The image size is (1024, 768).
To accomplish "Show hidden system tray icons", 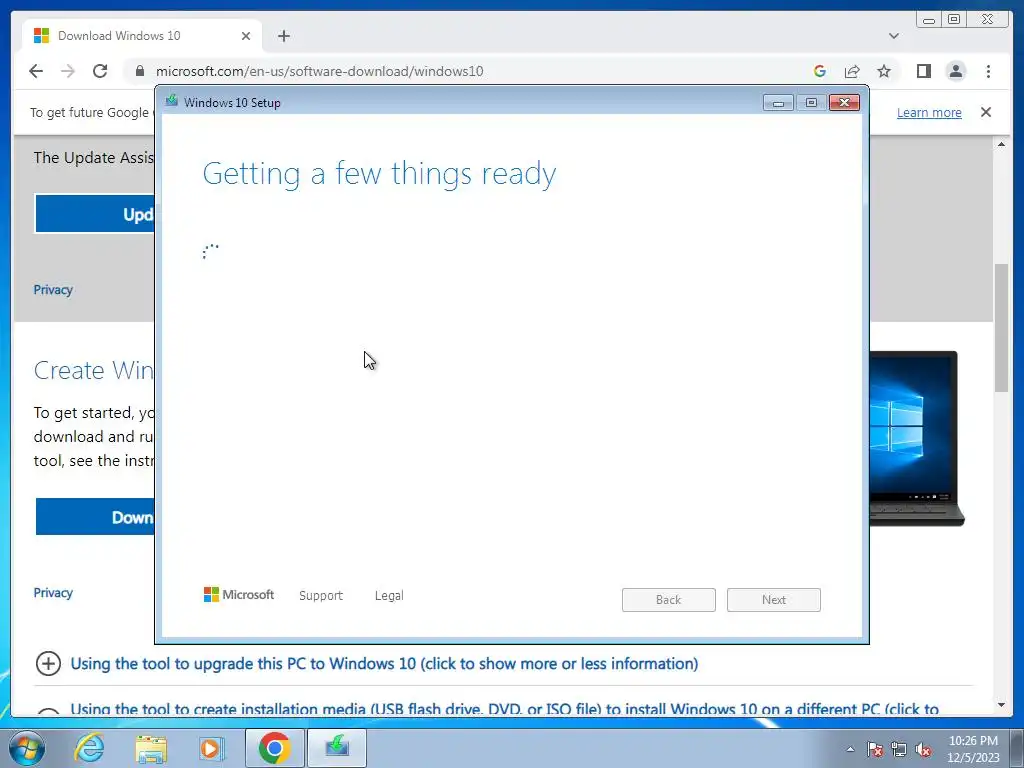I will pyautogui.click(x=850, y=749).
